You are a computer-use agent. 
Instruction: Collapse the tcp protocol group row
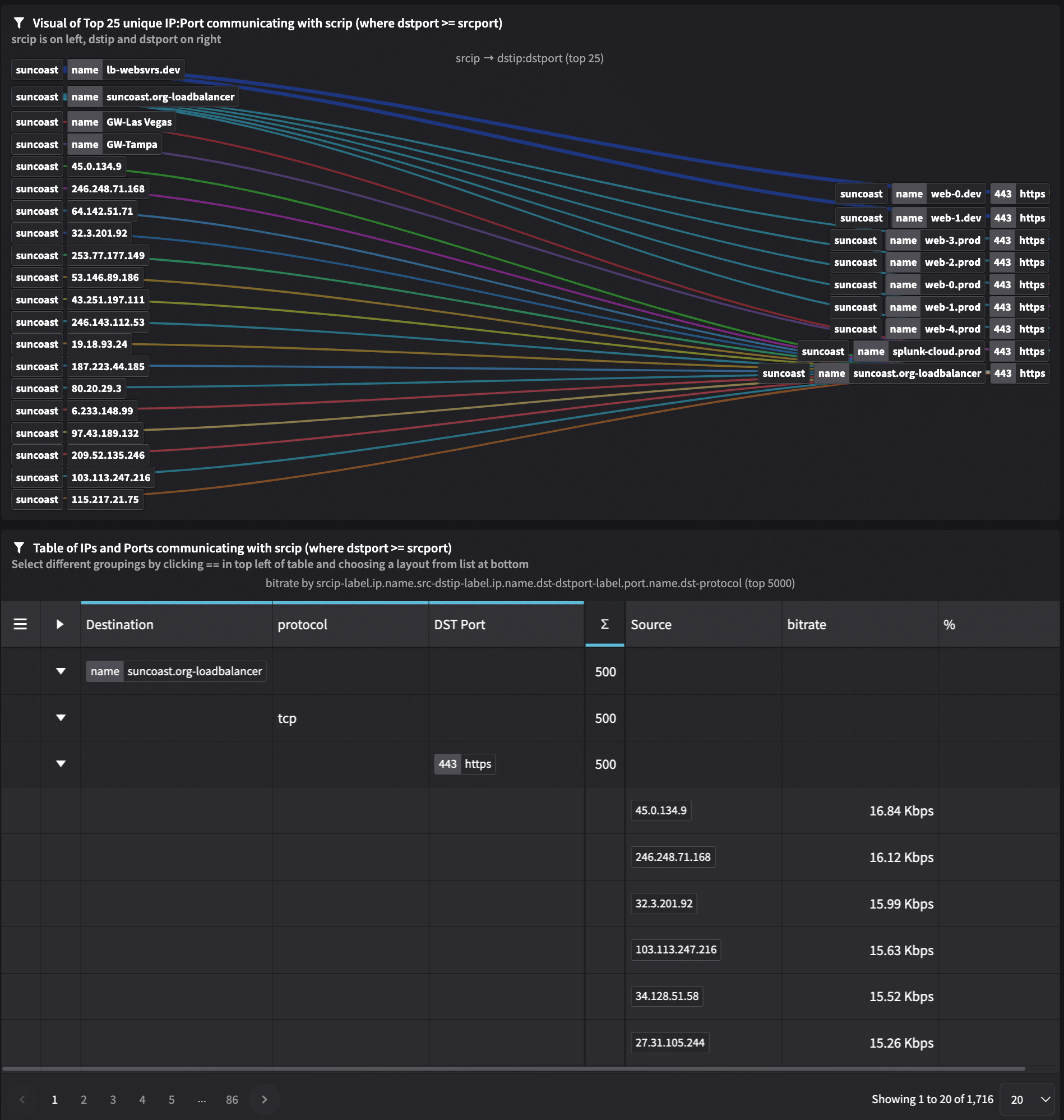[x=61, y=718]
